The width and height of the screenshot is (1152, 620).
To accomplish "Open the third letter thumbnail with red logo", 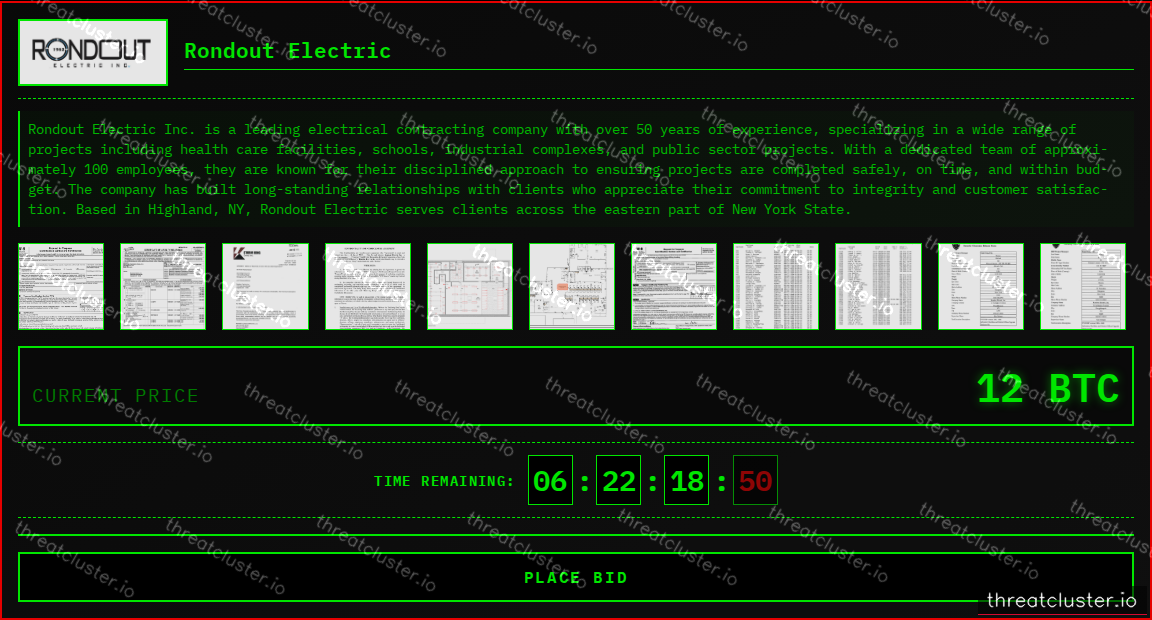I will click(x=265, y=286).
